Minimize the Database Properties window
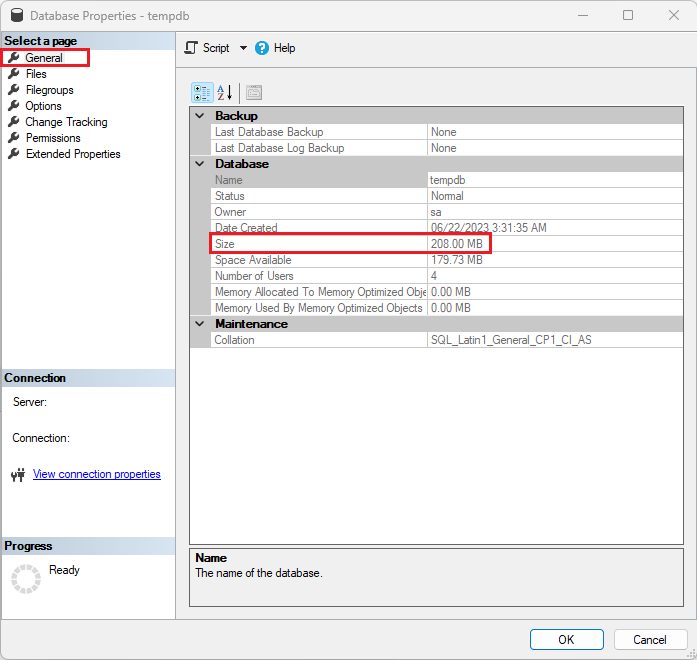This screenshot has height=660, width=697. [583, 16]
